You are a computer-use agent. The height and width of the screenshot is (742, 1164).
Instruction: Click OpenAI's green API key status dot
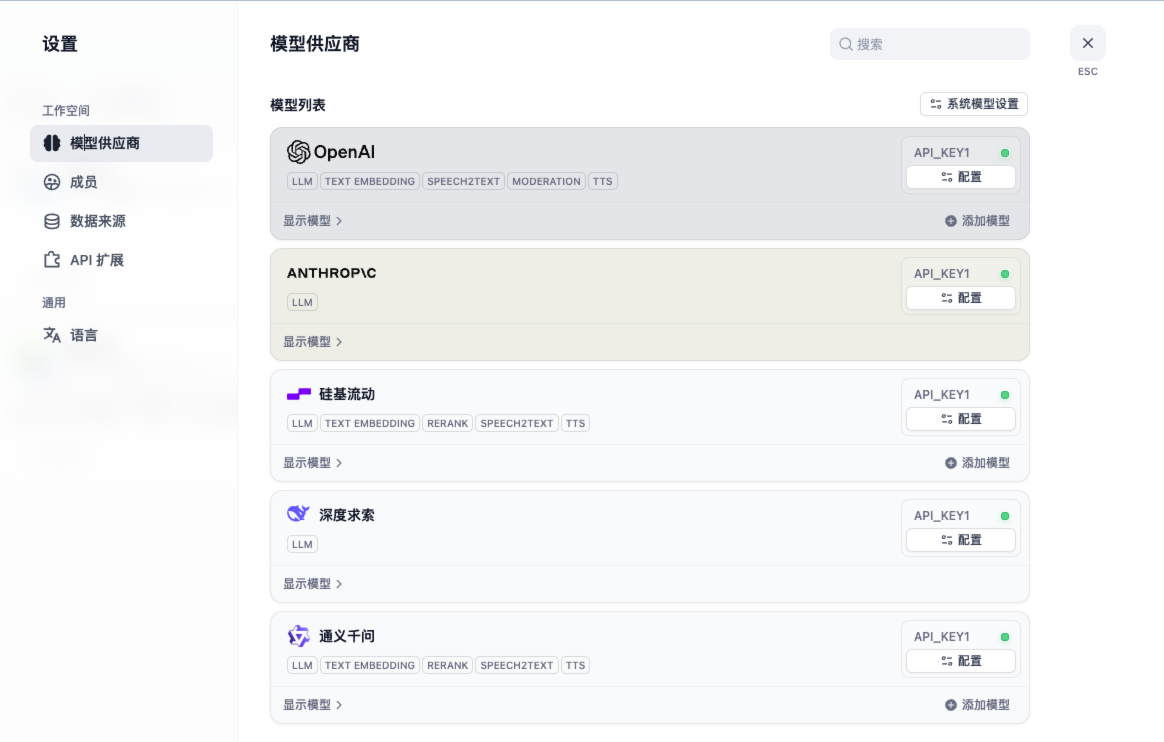pos(1004,153)
